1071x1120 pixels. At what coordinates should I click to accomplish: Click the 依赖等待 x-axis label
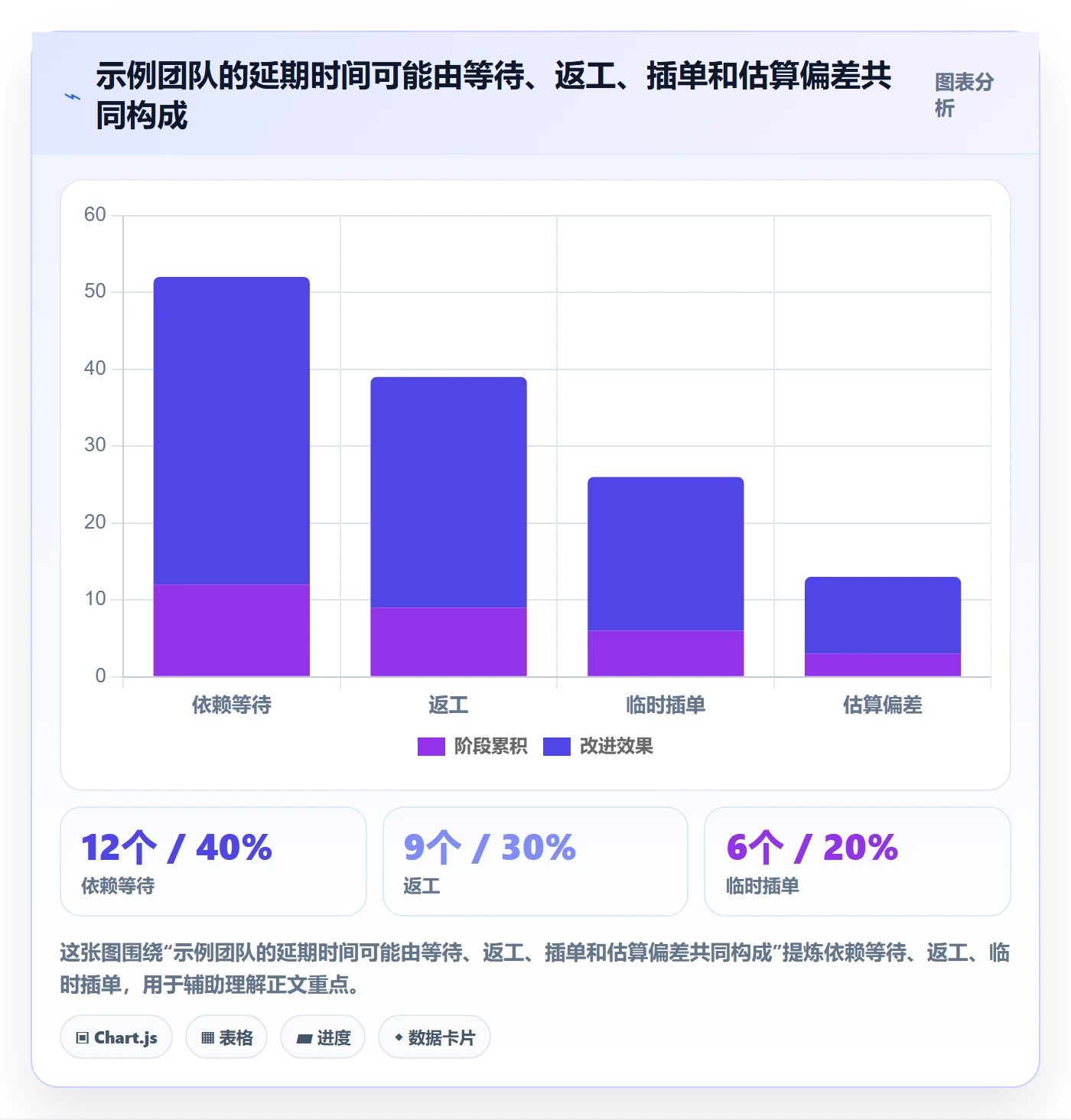pos(232,705)
